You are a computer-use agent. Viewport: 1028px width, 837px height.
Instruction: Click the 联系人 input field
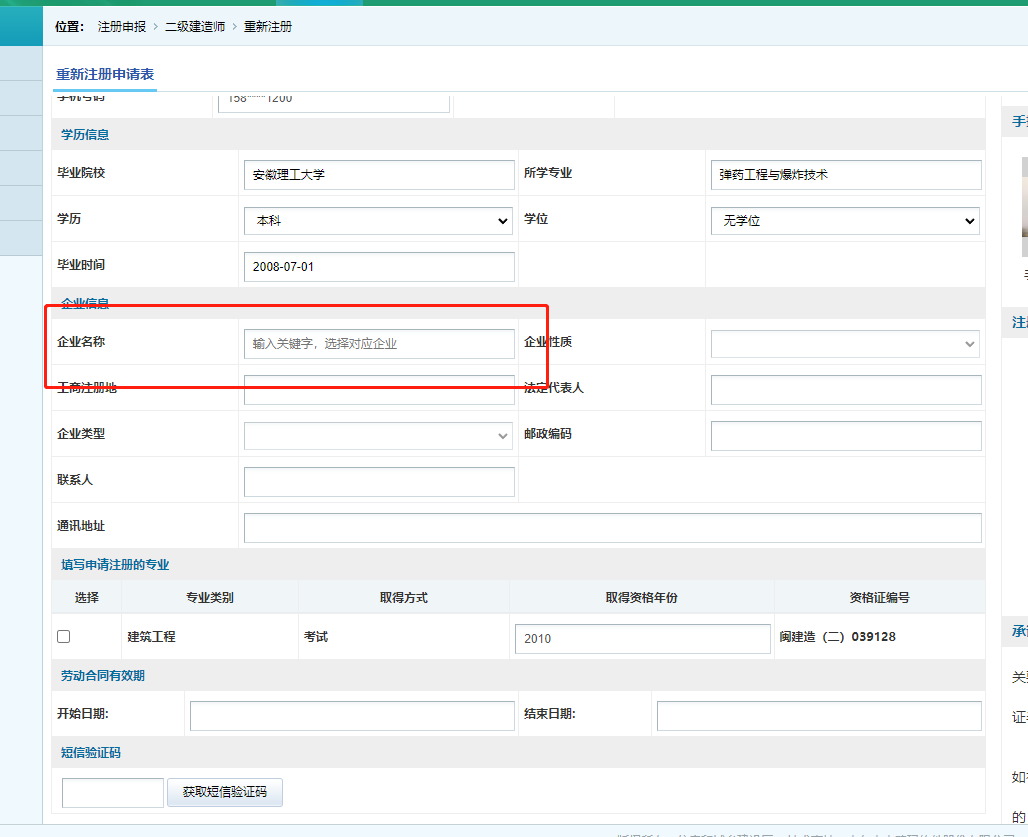click(x=378, y=482)
